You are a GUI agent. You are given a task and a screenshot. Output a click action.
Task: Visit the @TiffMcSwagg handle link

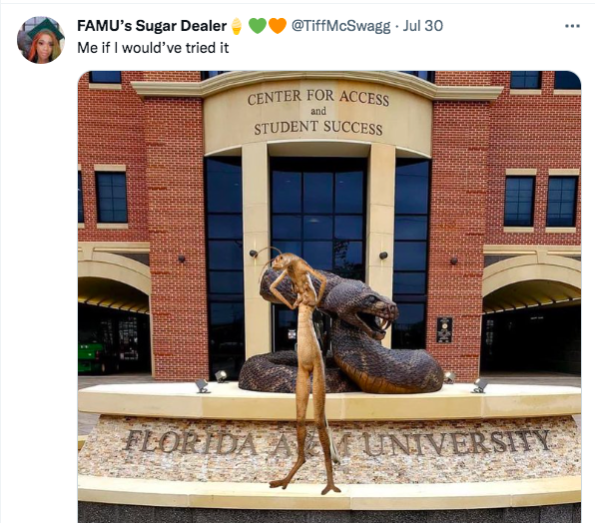tap(340, 26)
